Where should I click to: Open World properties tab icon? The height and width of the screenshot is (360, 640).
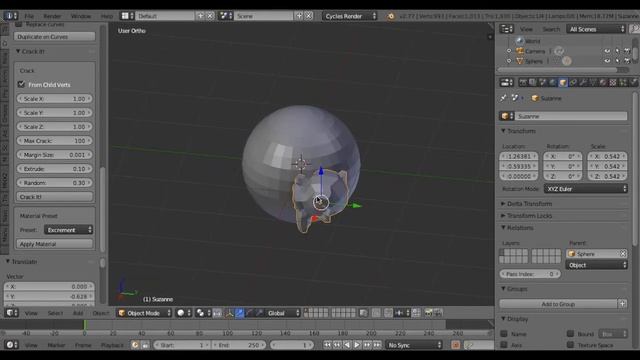[553, 82]
